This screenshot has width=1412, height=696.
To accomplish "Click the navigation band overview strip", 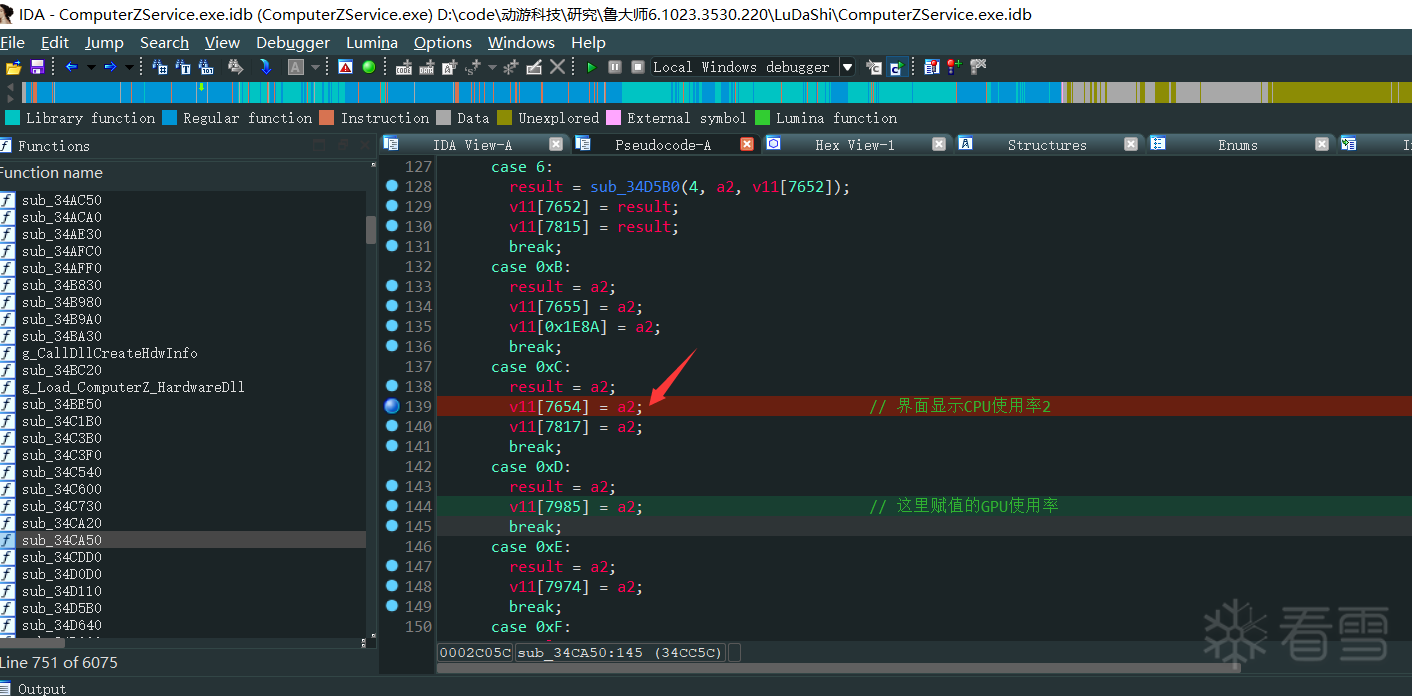I will click(x=715, y=92).
